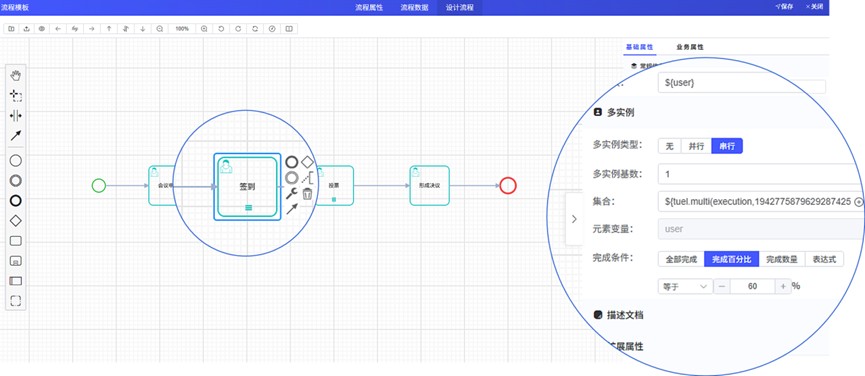Set multi-instance type to 无

(670, 146)
